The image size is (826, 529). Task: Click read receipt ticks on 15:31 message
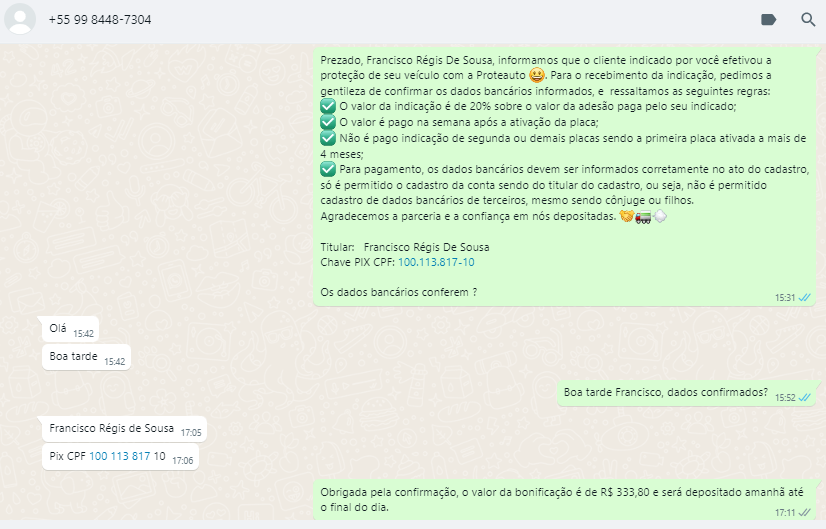coord(805,297)
